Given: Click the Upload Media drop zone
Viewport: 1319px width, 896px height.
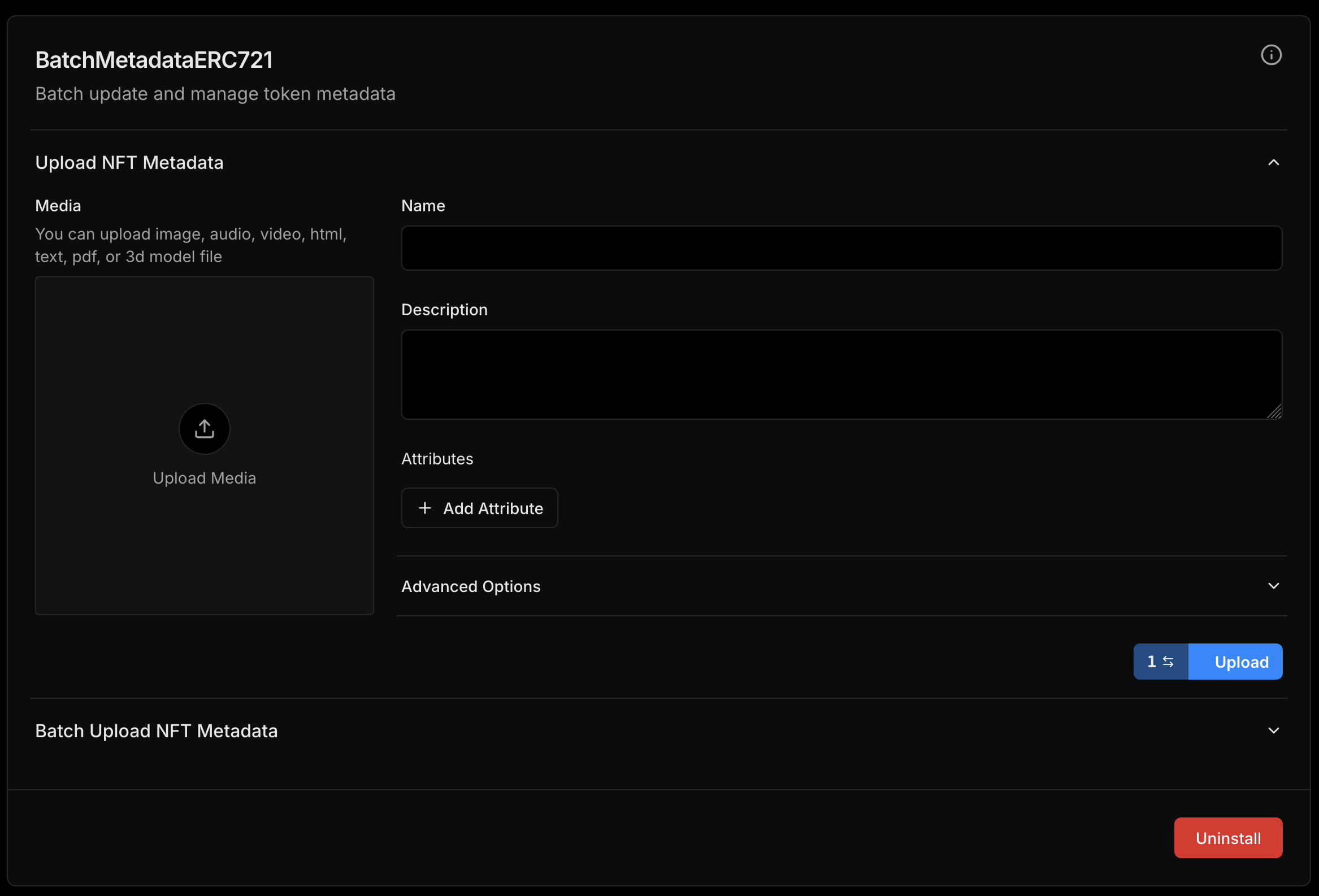Looking at the screenshot, I should [205, 352].
